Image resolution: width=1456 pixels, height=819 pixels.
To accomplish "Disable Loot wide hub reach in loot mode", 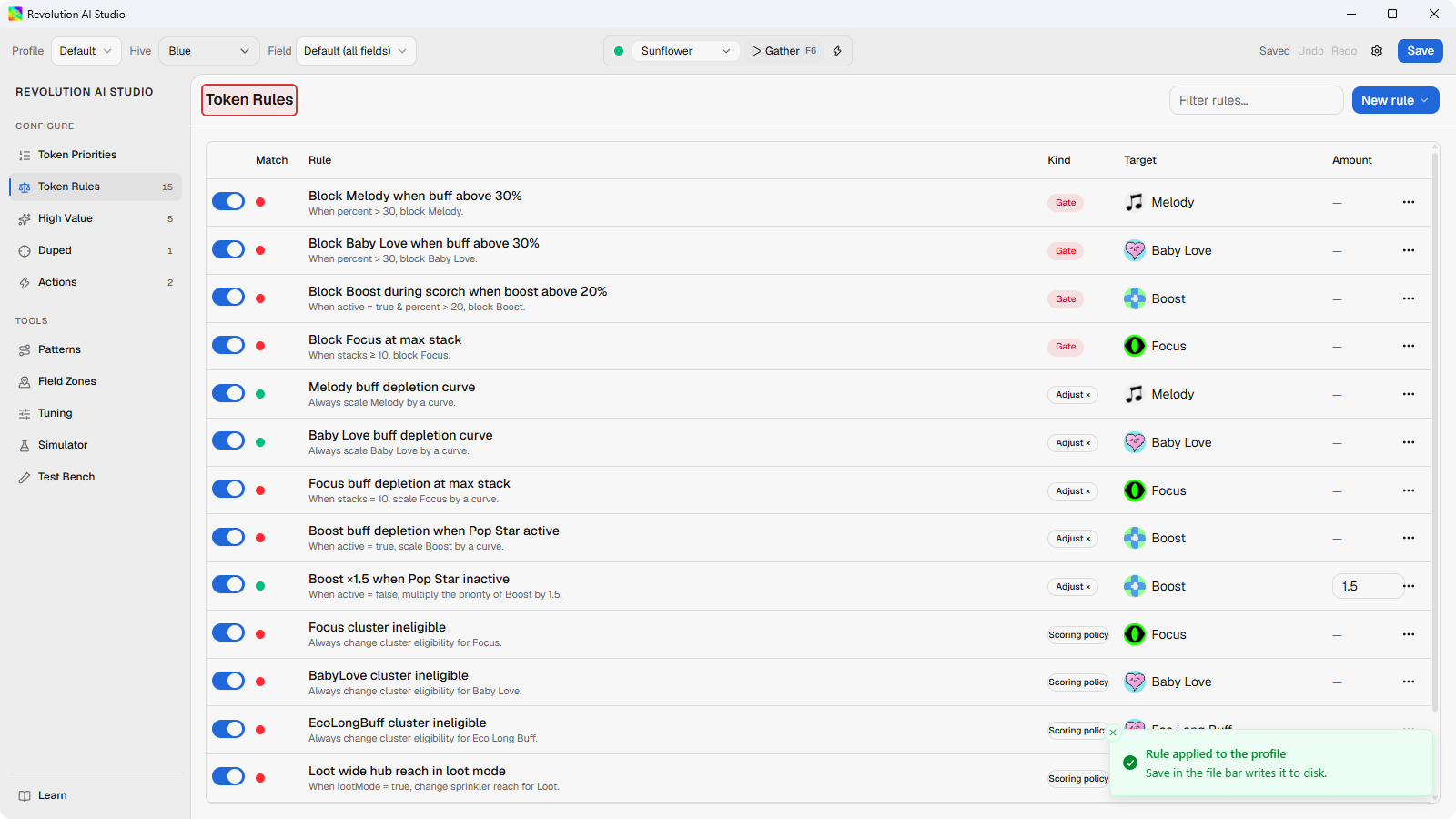I will pos(228,776).
